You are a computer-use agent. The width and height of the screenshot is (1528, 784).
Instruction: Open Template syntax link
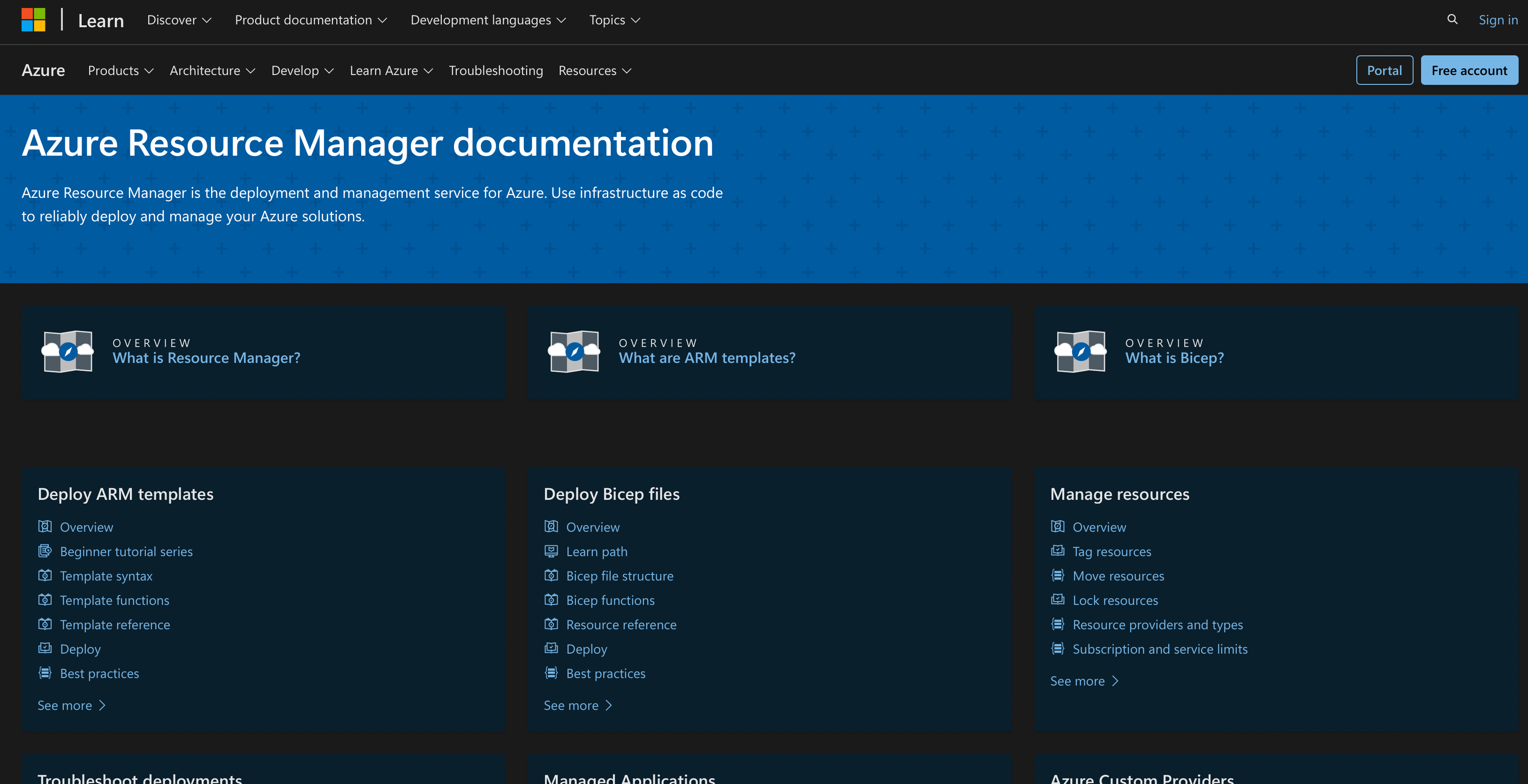pos(106,576)
